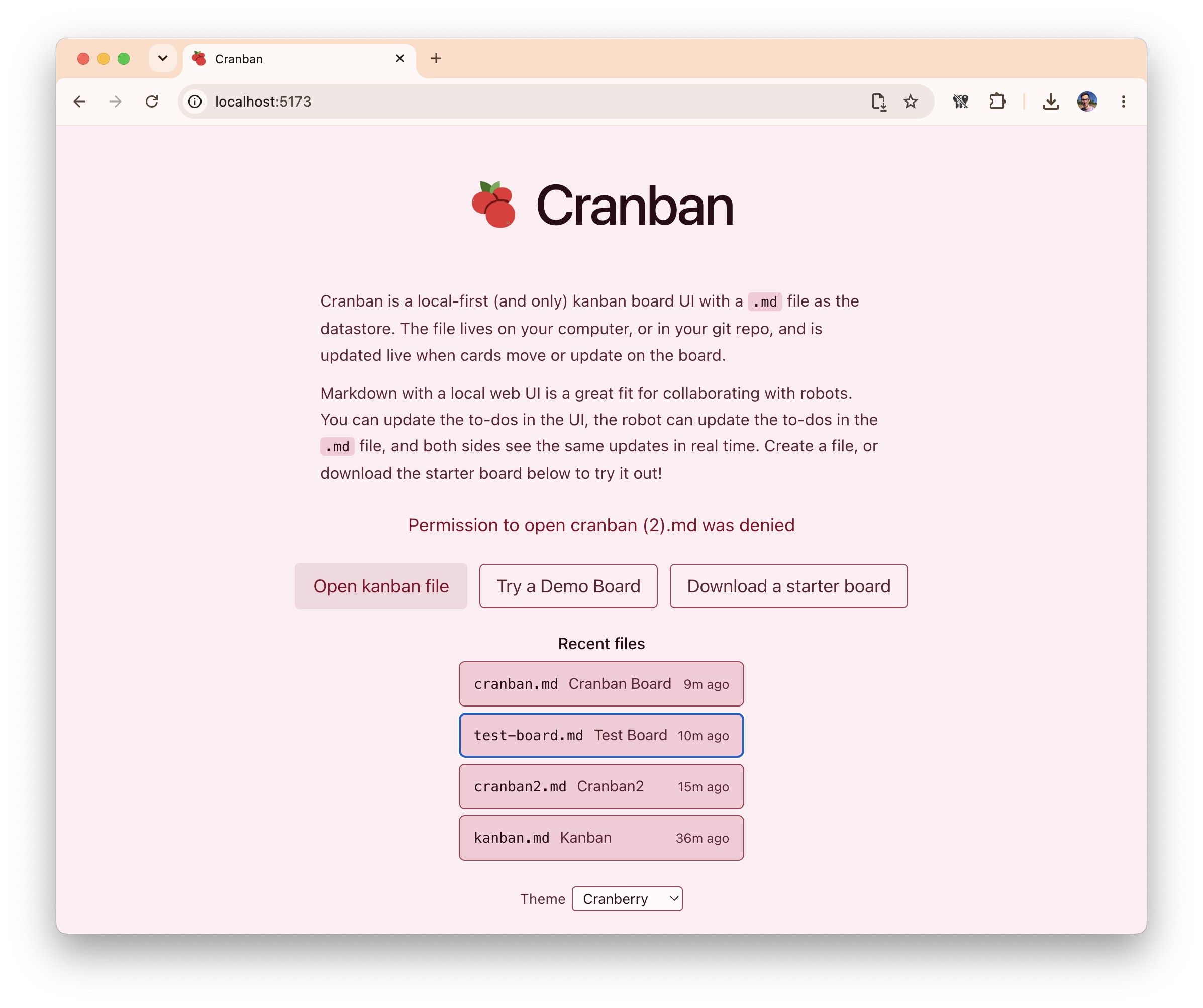Bookmark this page with the star icon
Viewport: 1203px width, 1008px height.
pyautogui.click(x=910, y=102)
